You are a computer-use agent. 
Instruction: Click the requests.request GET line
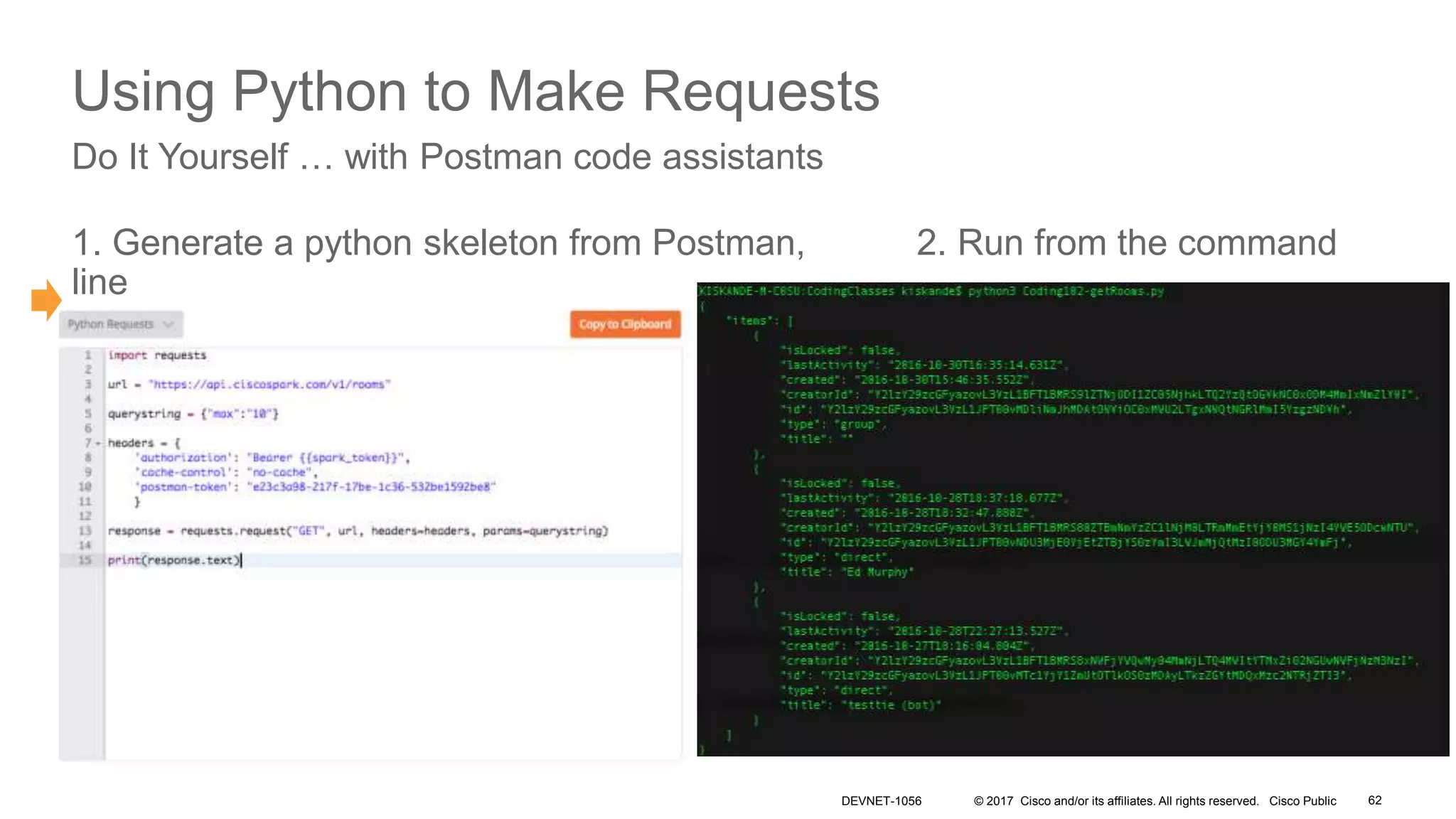(x=358, y=531)
